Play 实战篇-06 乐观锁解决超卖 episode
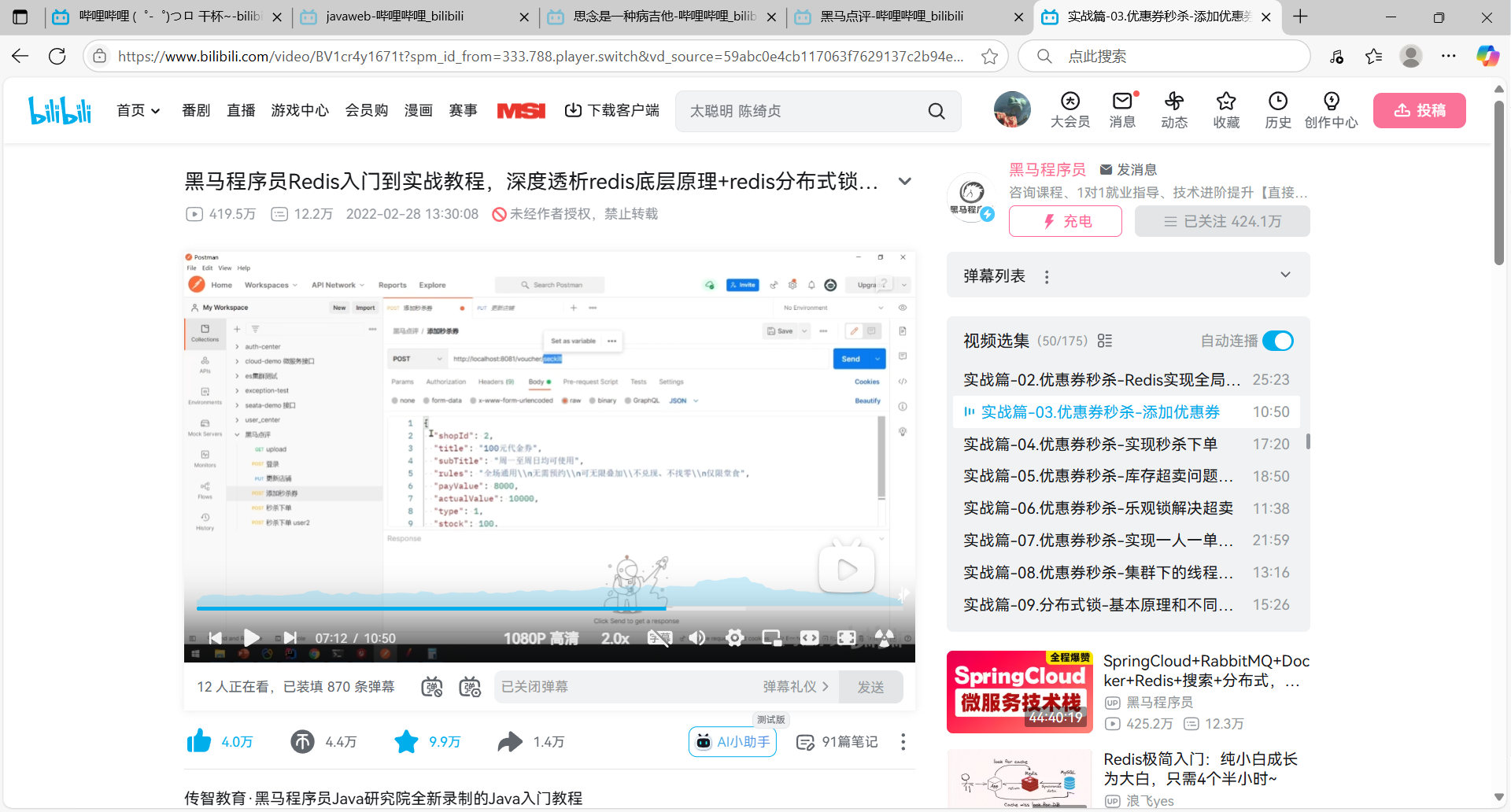 click(1126, 508)
